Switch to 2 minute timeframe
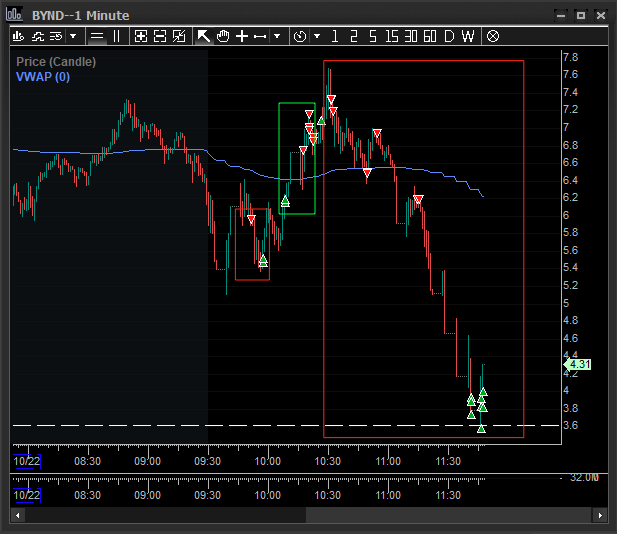The height and width of the screenshot is (534, 617). click(x=354, y=37)
